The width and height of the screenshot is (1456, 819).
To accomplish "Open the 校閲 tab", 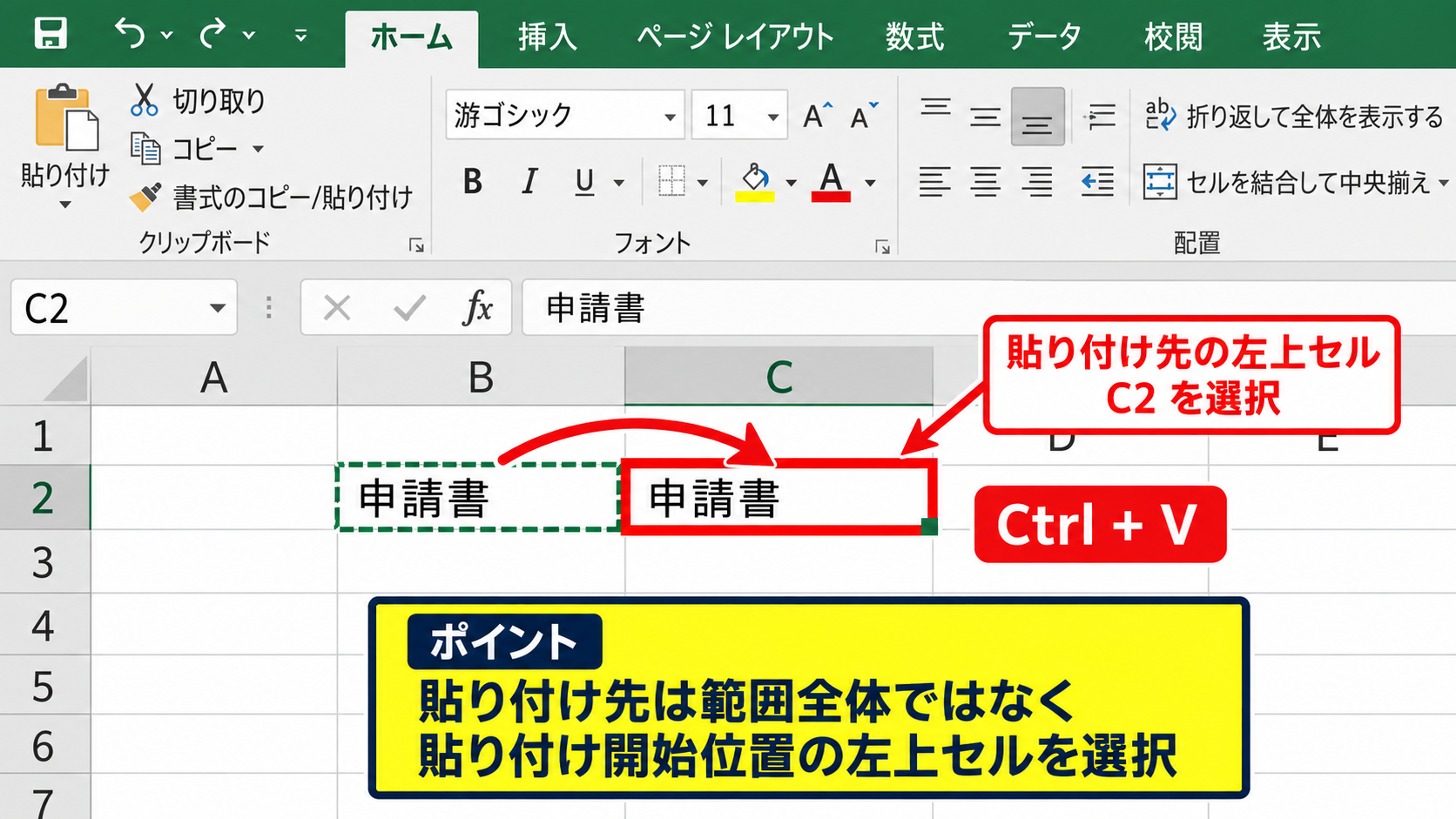I will 1173,37.
